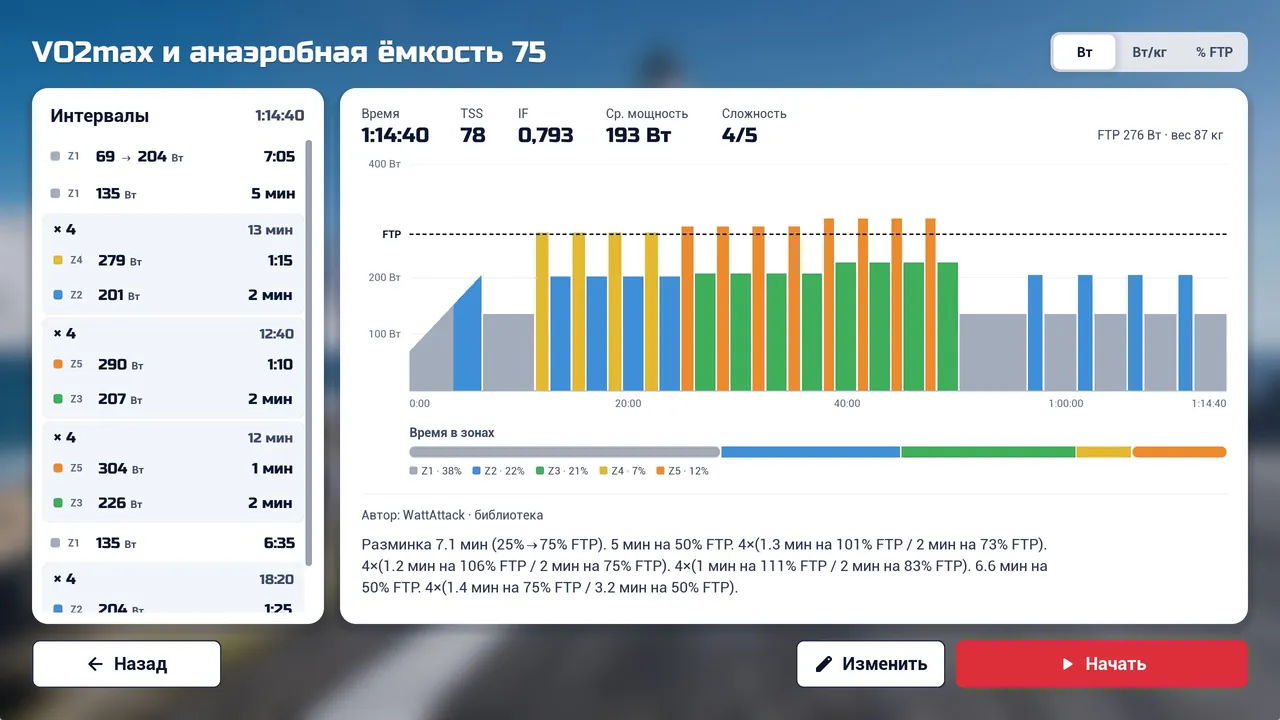Select the × 4 group header lasting 12 мин
The width and height of the screenshot is (1280, 720).
click(173, 438)
